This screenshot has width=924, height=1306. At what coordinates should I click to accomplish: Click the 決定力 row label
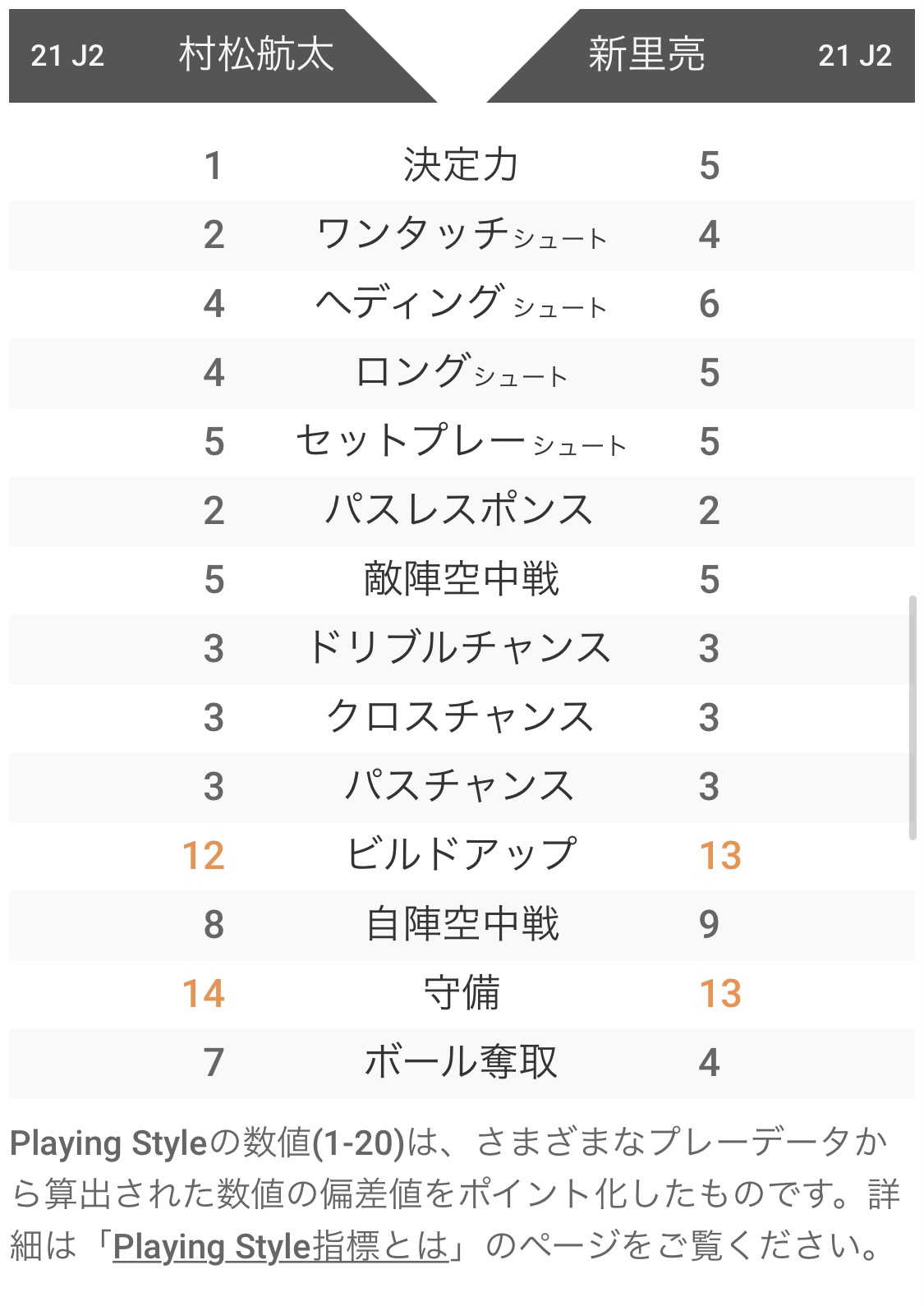[x=461, y=165]
